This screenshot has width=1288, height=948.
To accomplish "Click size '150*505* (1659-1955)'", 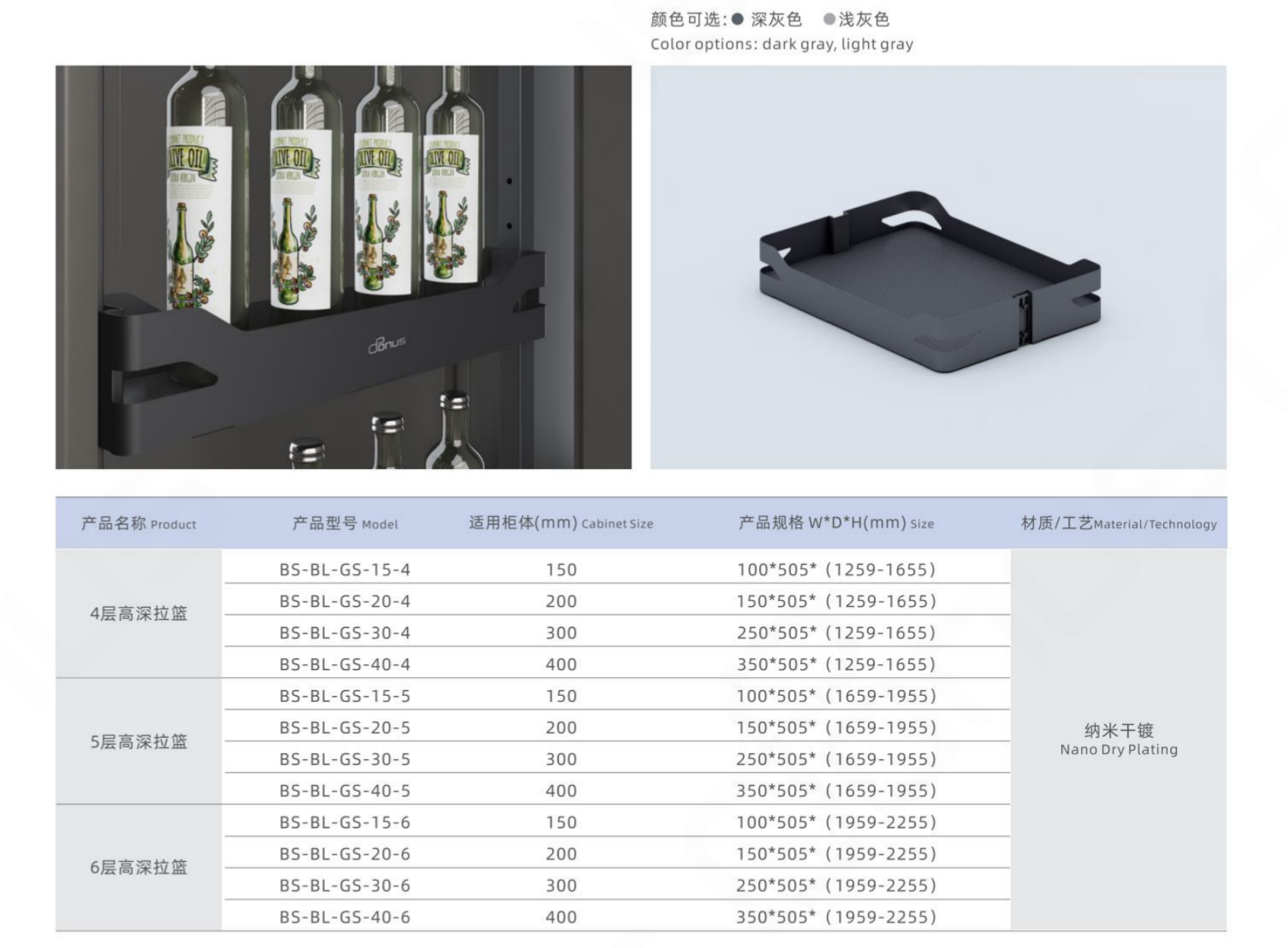I will [836, 728].
